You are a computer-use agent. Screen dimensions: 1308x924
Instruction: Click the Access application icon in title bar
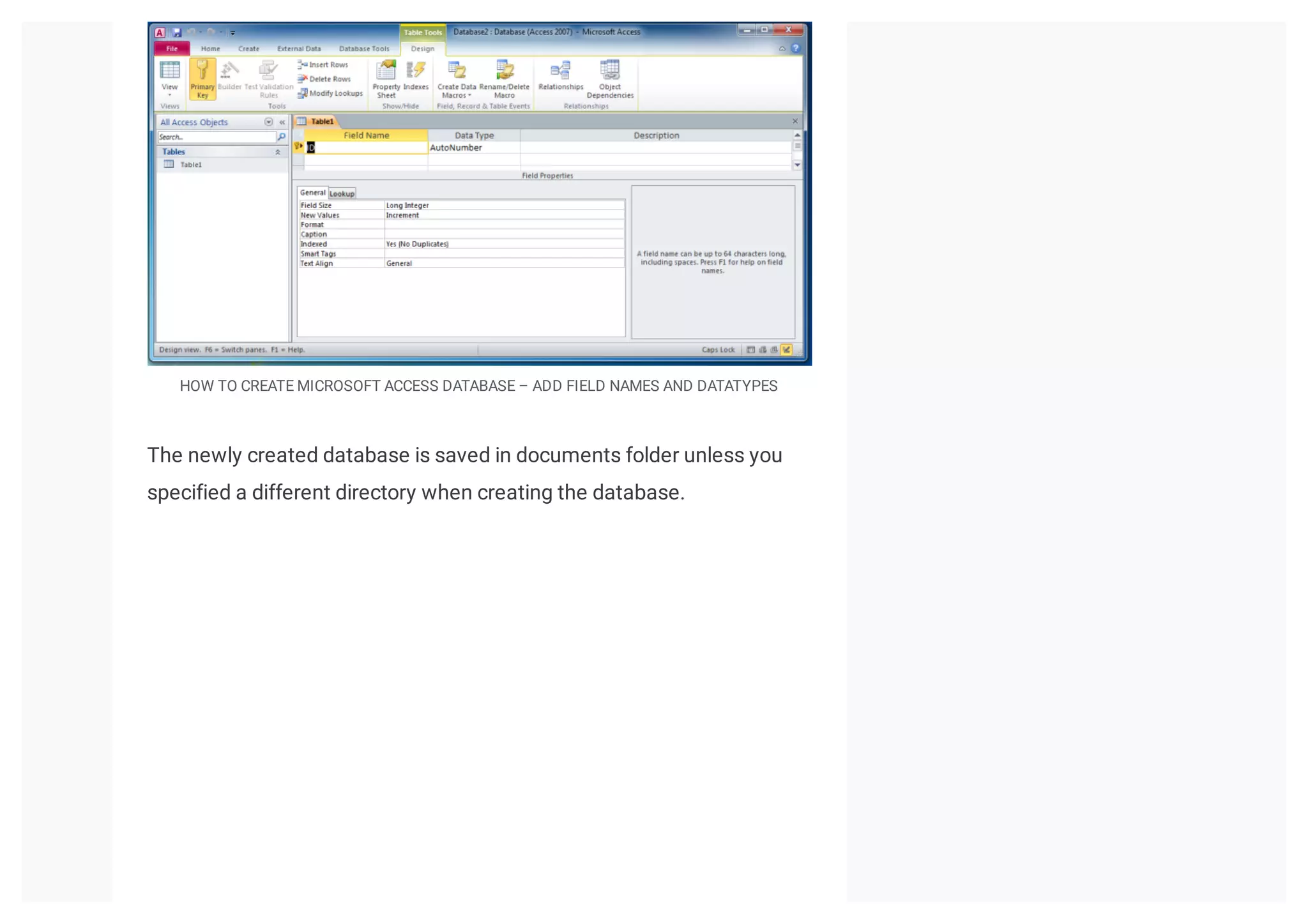click(x=160, y=33)
